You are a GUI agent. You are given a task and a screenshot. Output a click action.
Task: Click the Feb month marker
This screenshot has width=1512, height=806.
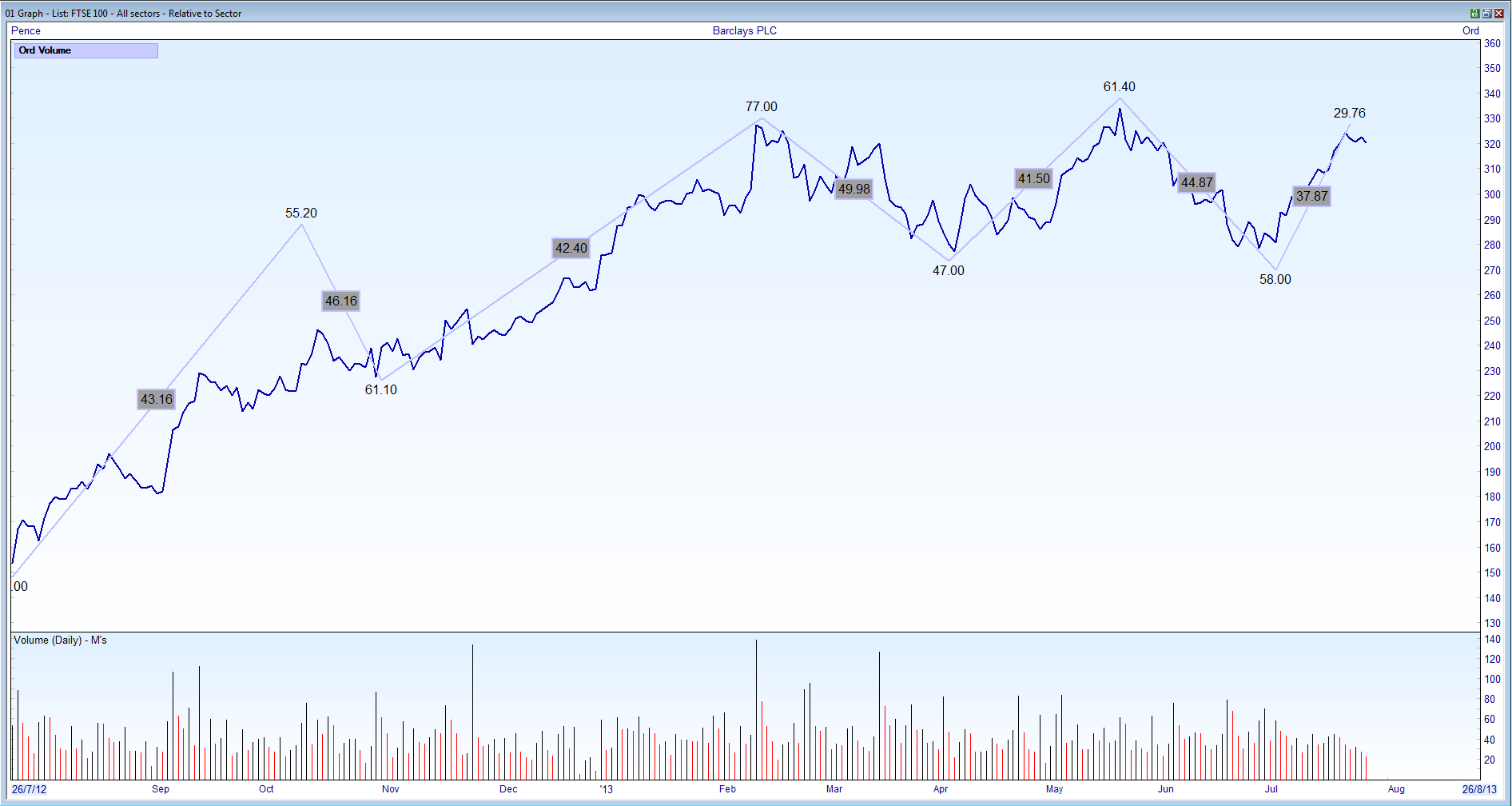click(x=727, y=789)
